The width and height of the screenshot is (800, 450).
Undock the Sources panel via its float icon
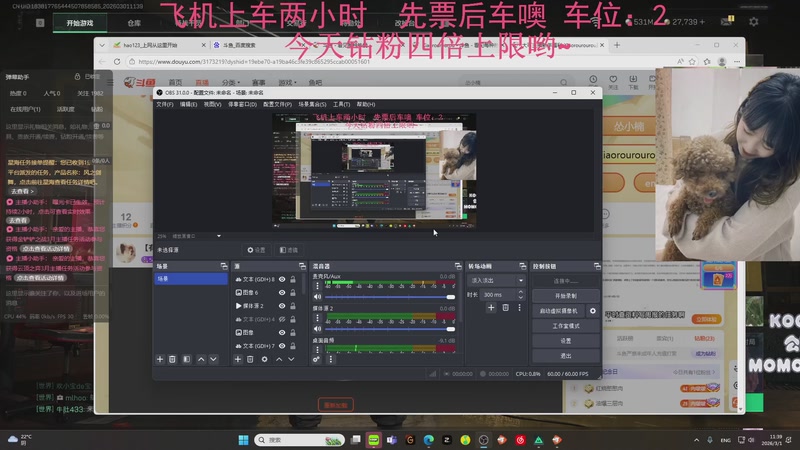tap(302, 266)
